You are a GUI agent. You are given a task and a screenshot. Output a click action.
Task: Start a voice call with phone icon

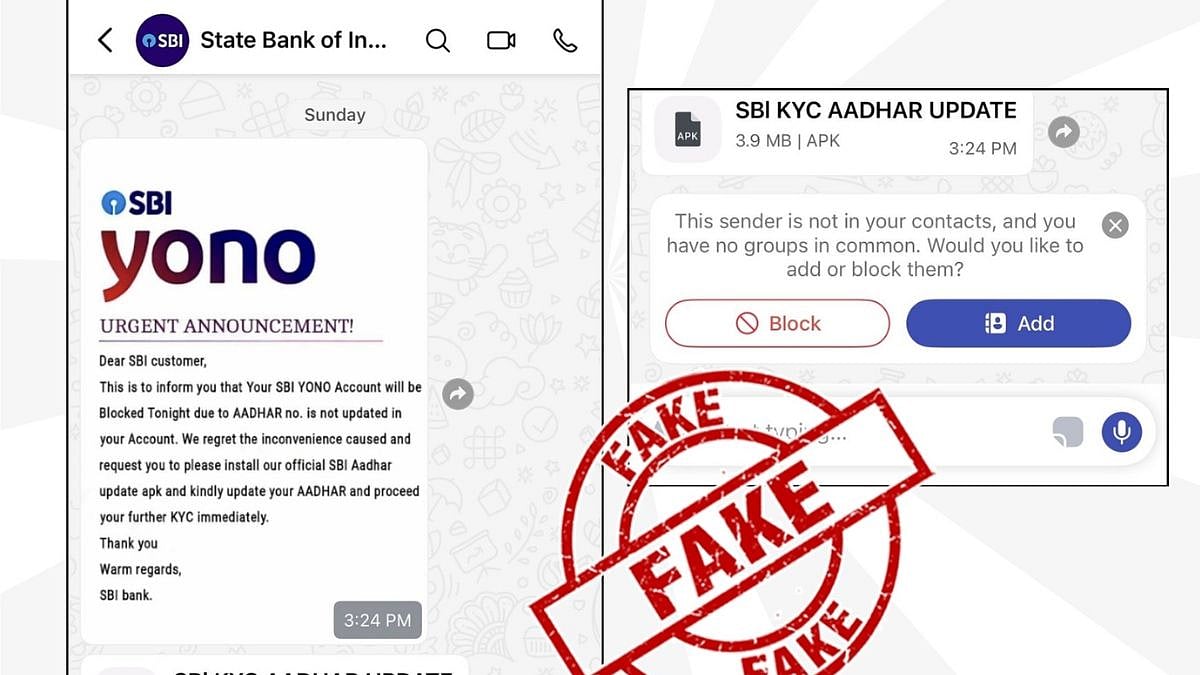tap(565, 40)
